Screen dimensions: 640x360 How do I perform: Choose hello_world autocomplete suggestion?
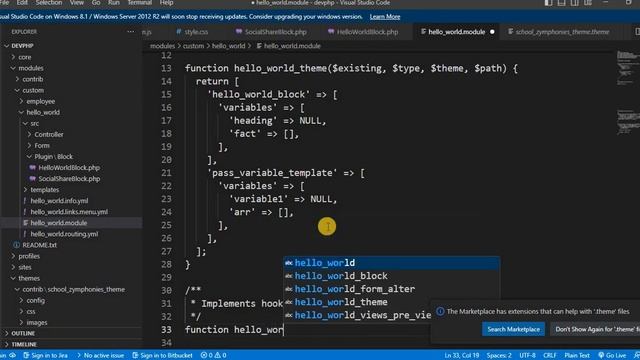coord(391,263)
